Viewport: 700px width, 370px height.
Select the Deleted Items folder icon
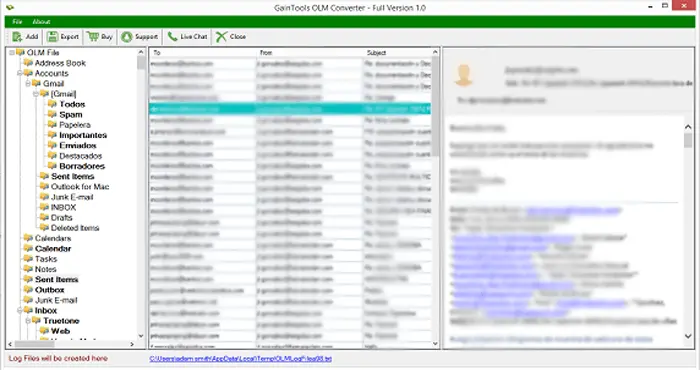44,228
